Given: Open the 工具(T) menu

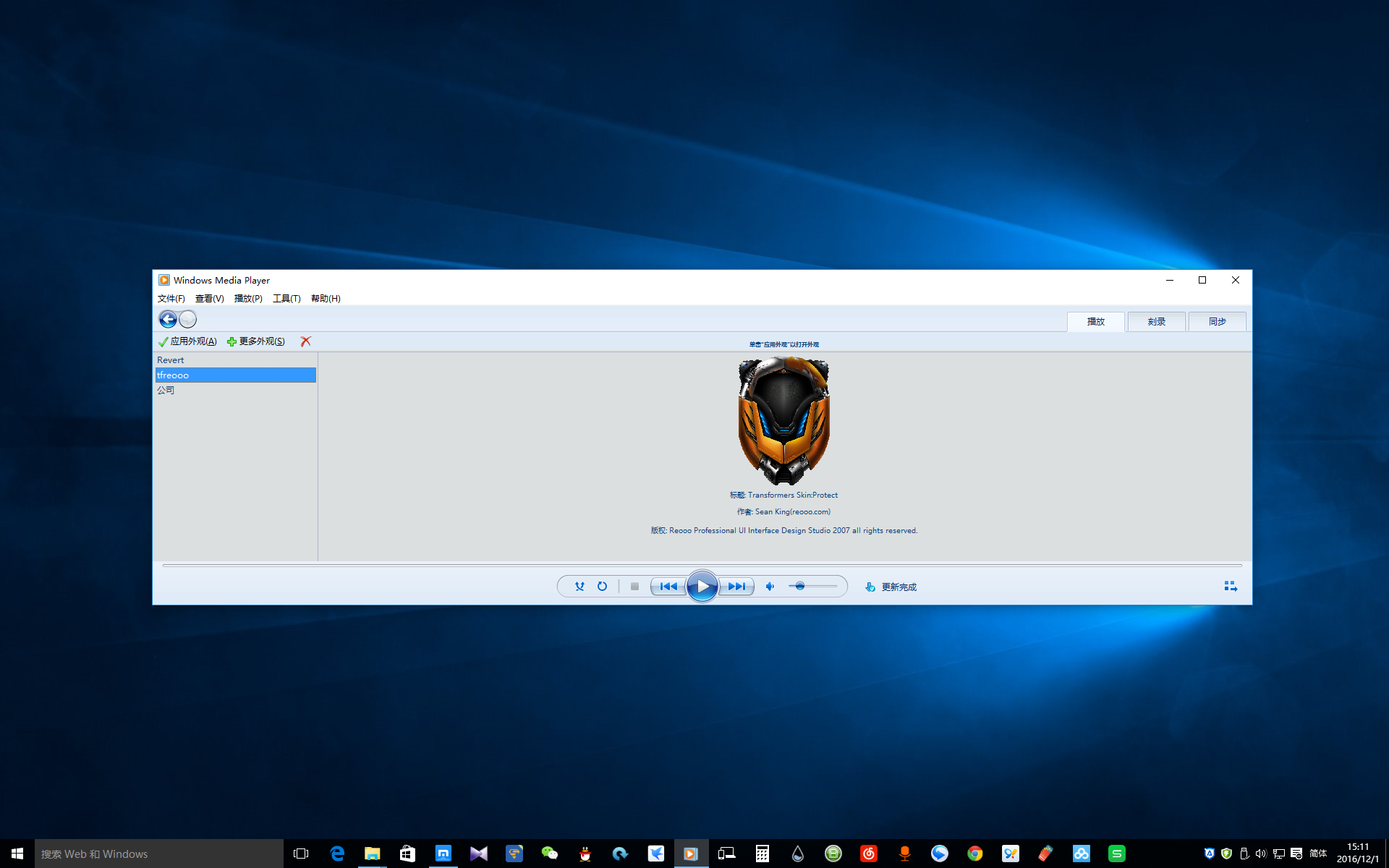Looking at the screenshot, I should 286,299.
